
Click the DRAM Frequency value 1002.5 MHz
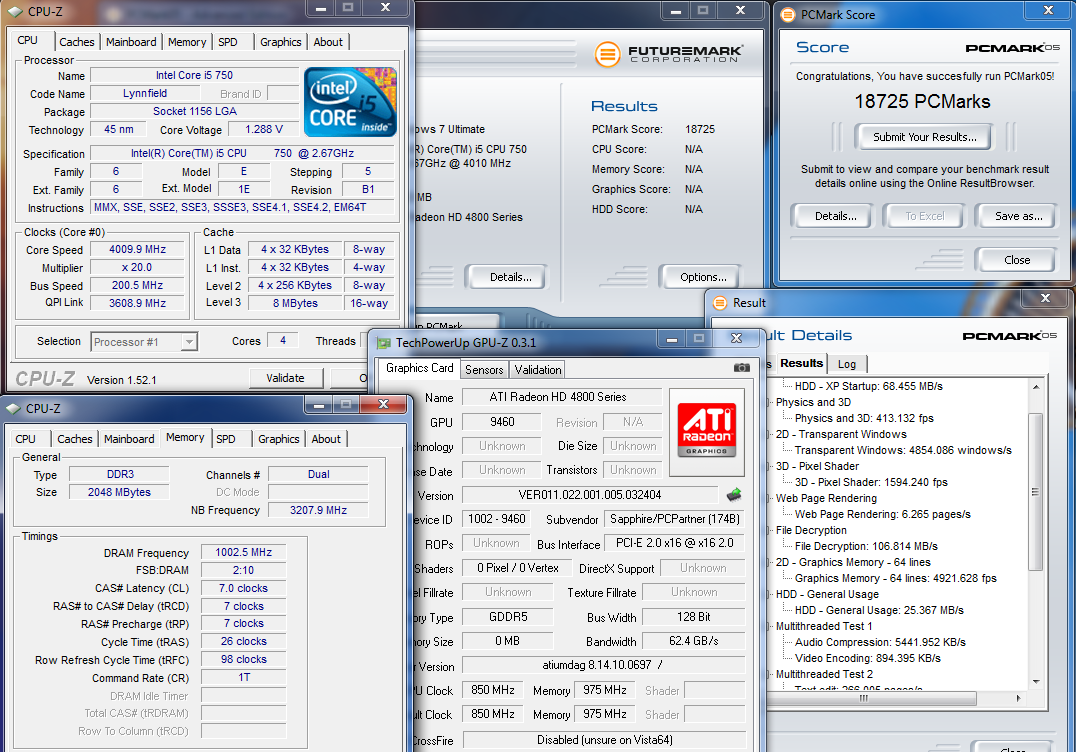pos(243,552)
